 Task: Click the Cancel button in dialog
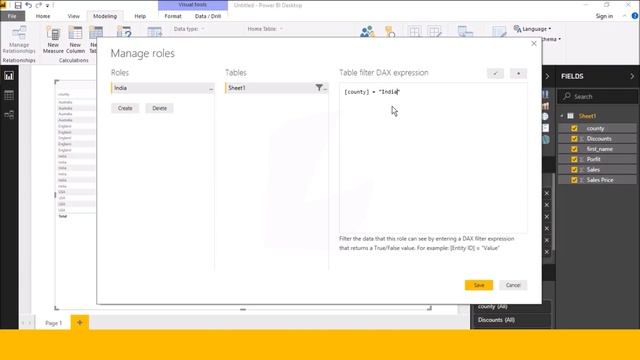pos(513,285)
